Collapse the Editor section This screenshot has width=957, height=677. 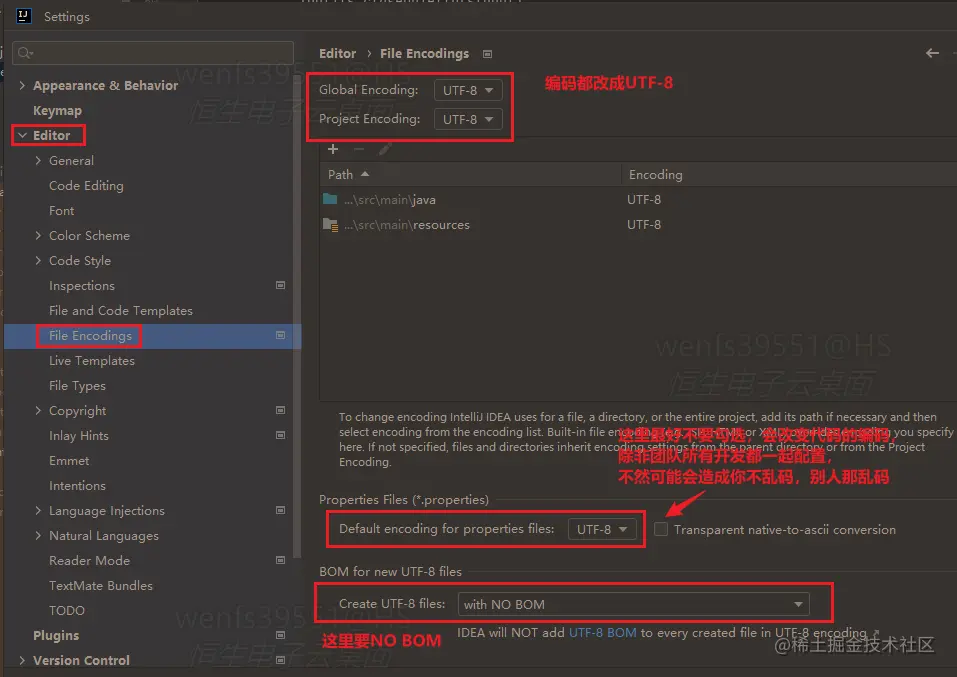click(x=22, y=136)
